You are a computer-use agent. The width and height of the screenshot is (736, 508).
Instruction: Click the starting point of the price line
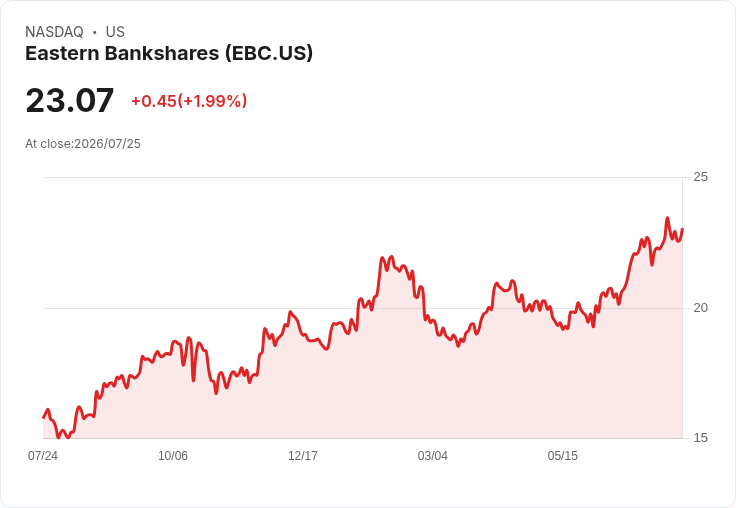tap(44, 417)
